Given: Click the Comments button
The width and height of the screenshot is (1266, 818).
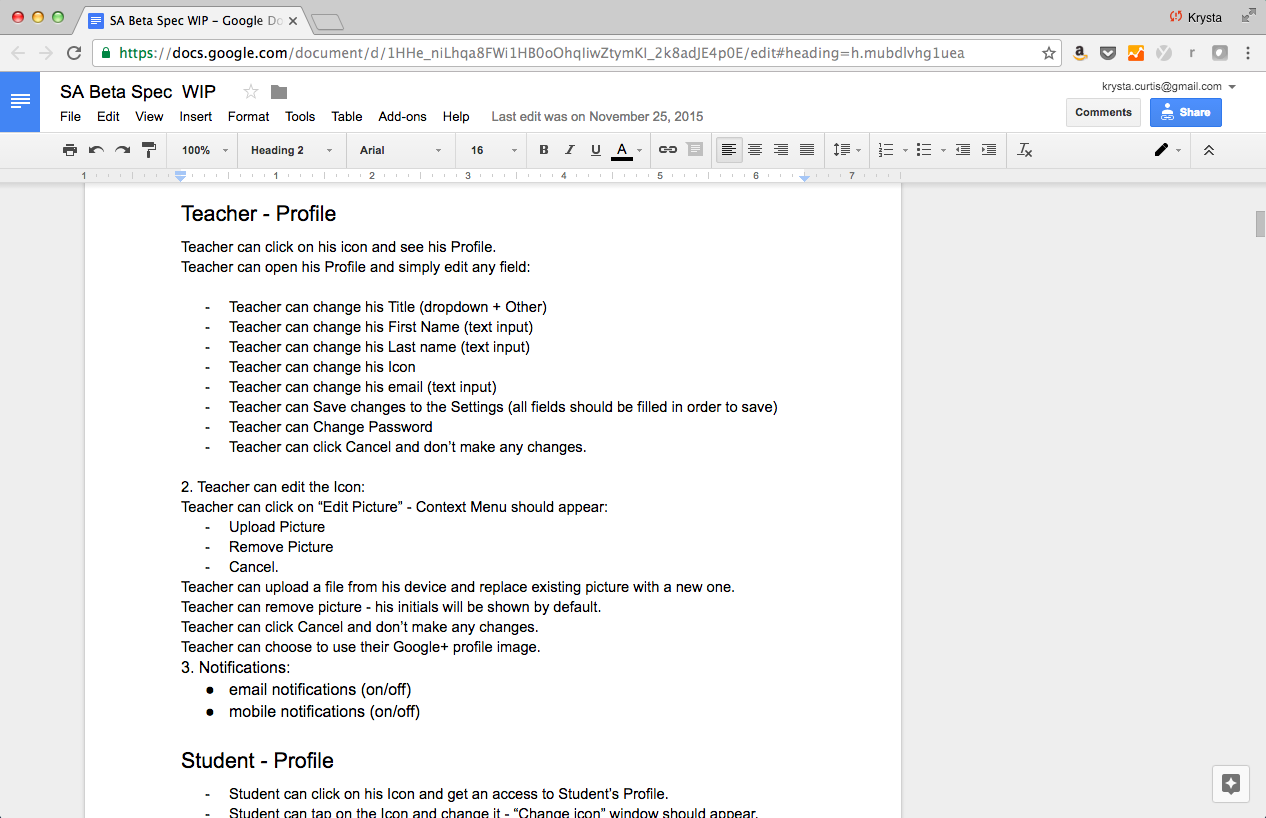Looking at the screenshot, I should tap(1103, 112).
